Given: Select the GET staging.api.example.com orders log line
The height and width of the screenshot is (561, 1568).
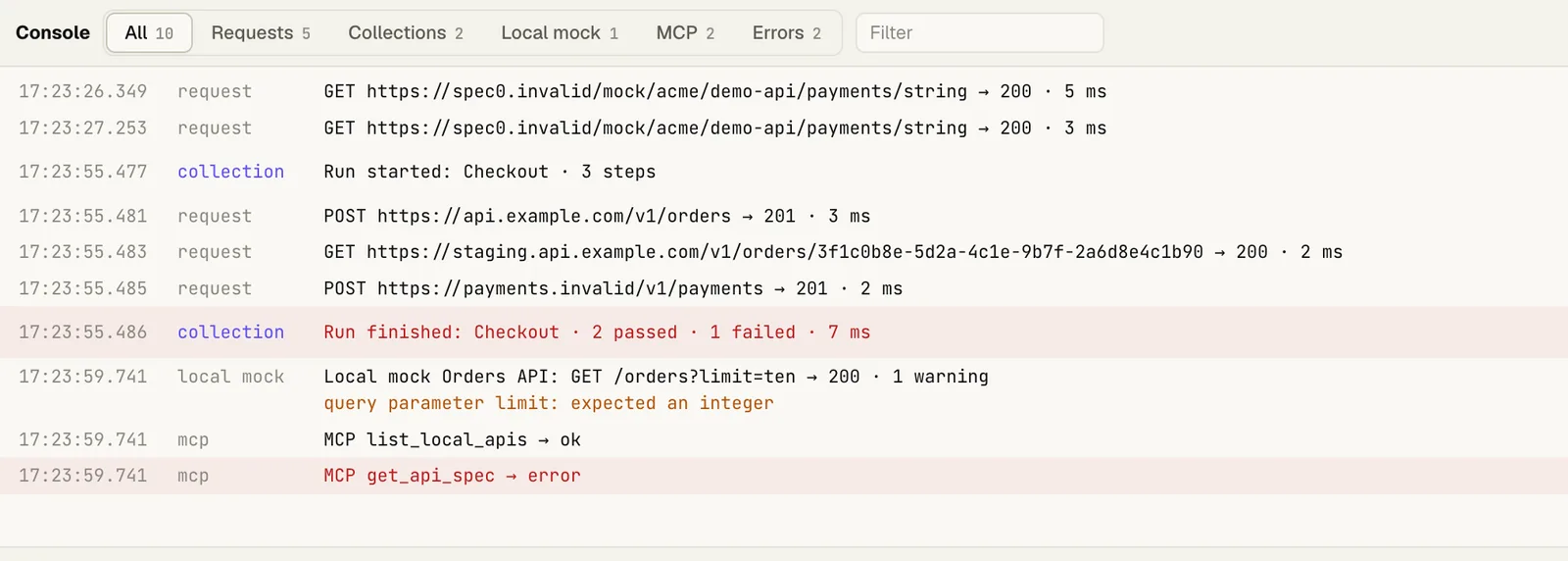Looking at the screenshot, I should point(784,252).
